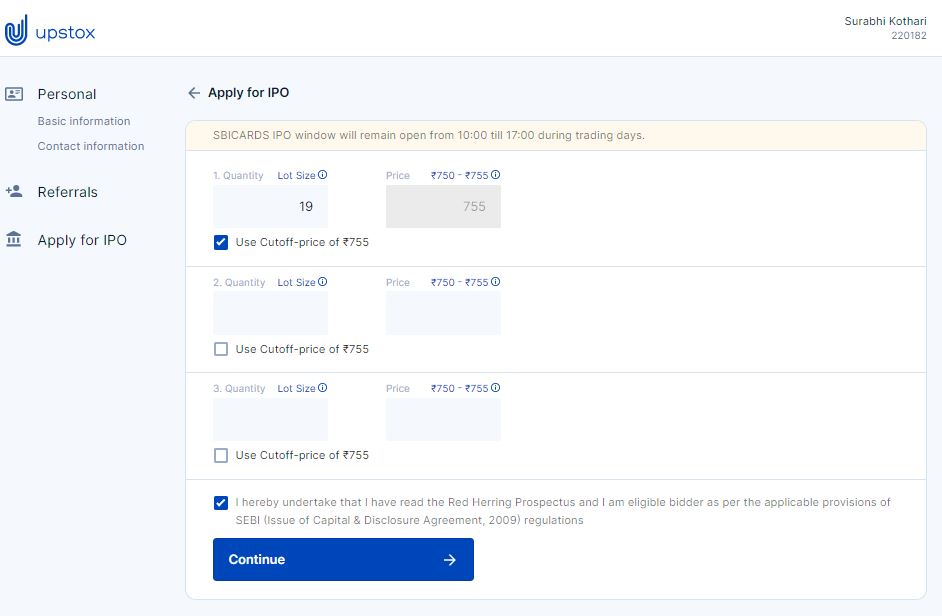Click the Lot Size info icon in bid 3
The width and height of the screenshot is (942, 616).
[323, 388]
